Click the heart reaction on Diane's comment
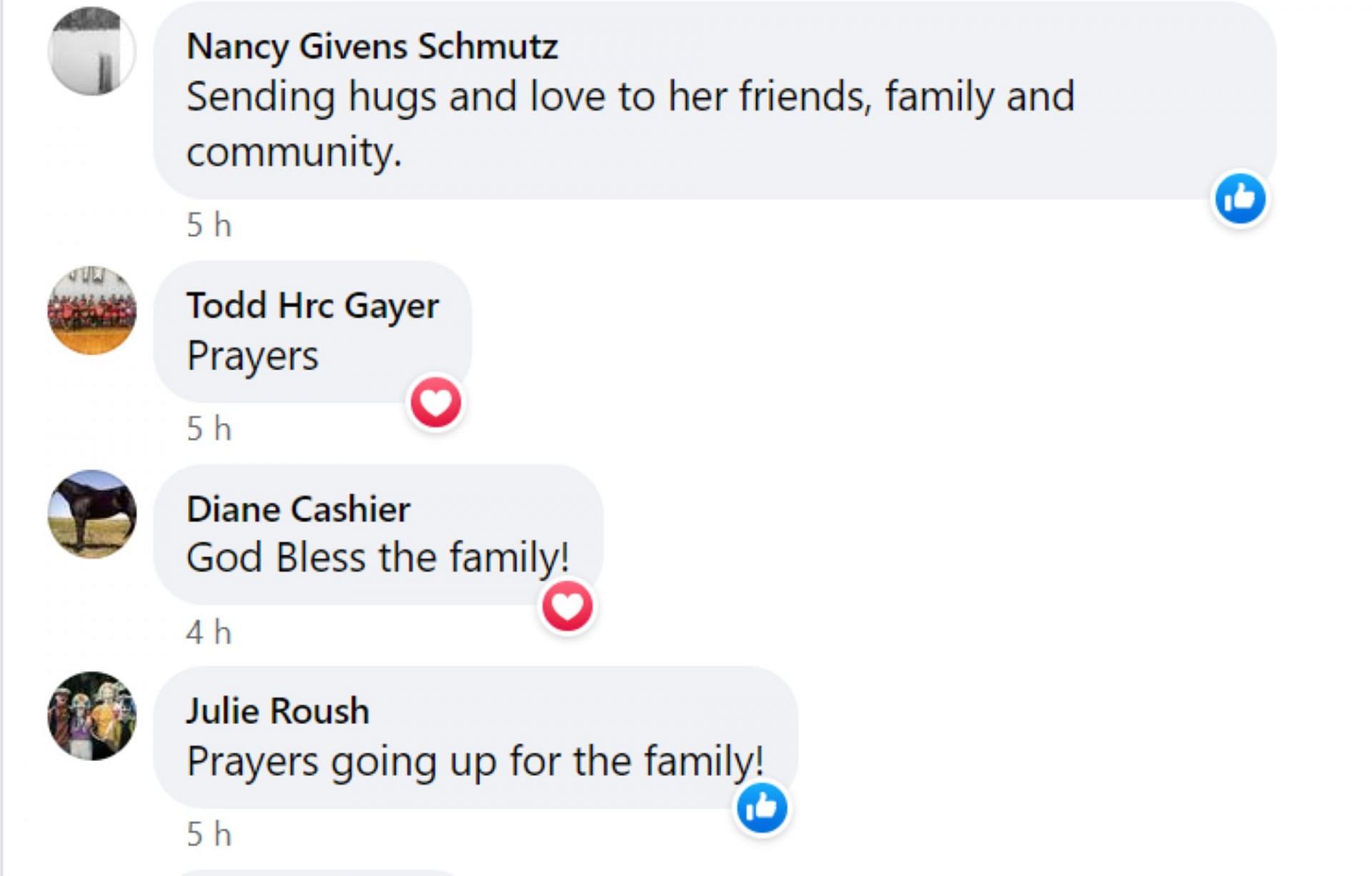 567,607
